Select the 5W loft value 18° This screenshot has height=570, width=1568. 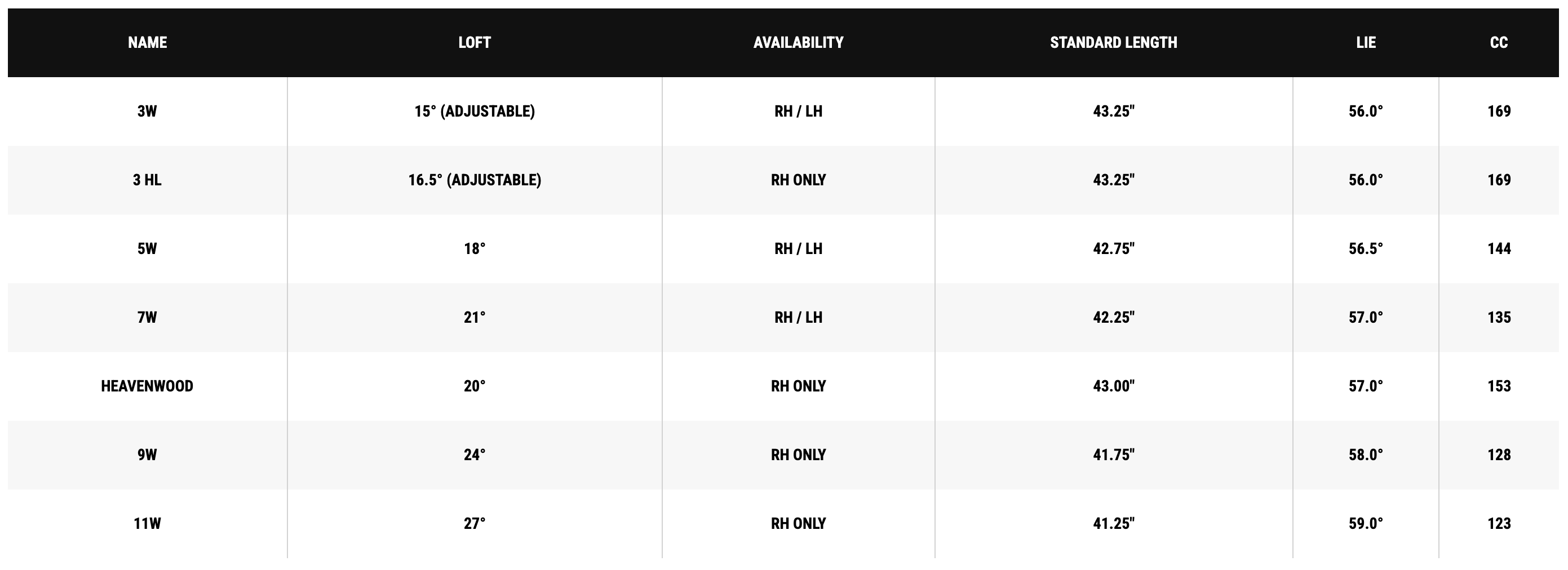(x=475, y=249)
